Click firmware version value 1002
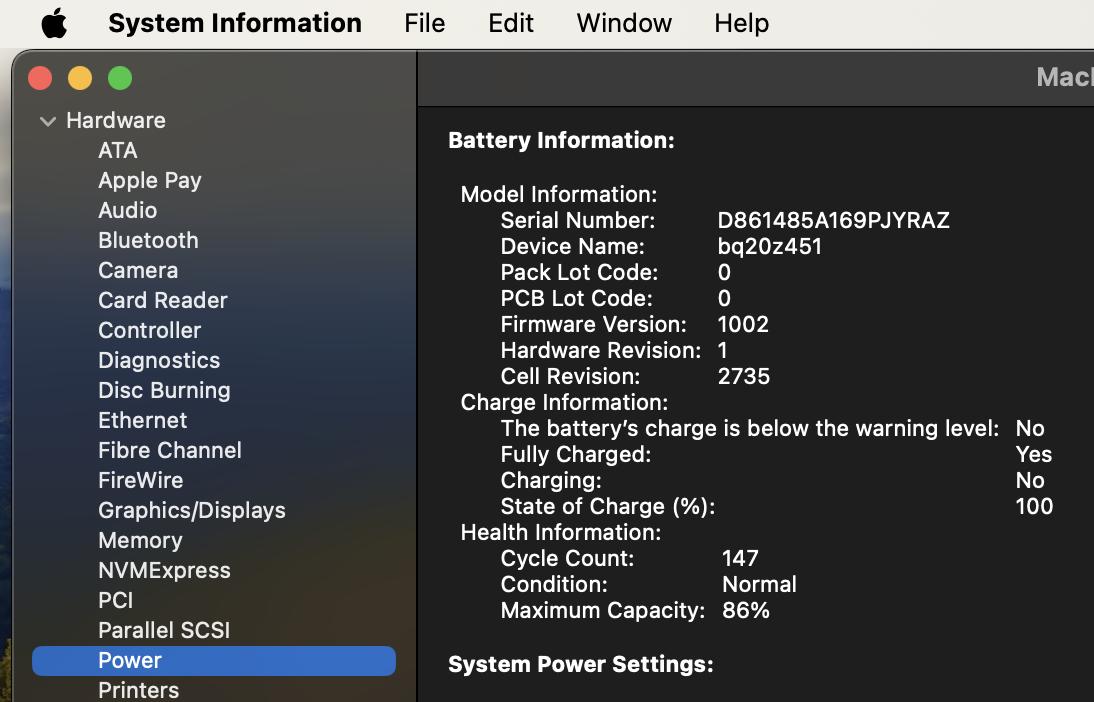Image resolution: width=1094 pixels, height=702 pixels. coord(743,324)
